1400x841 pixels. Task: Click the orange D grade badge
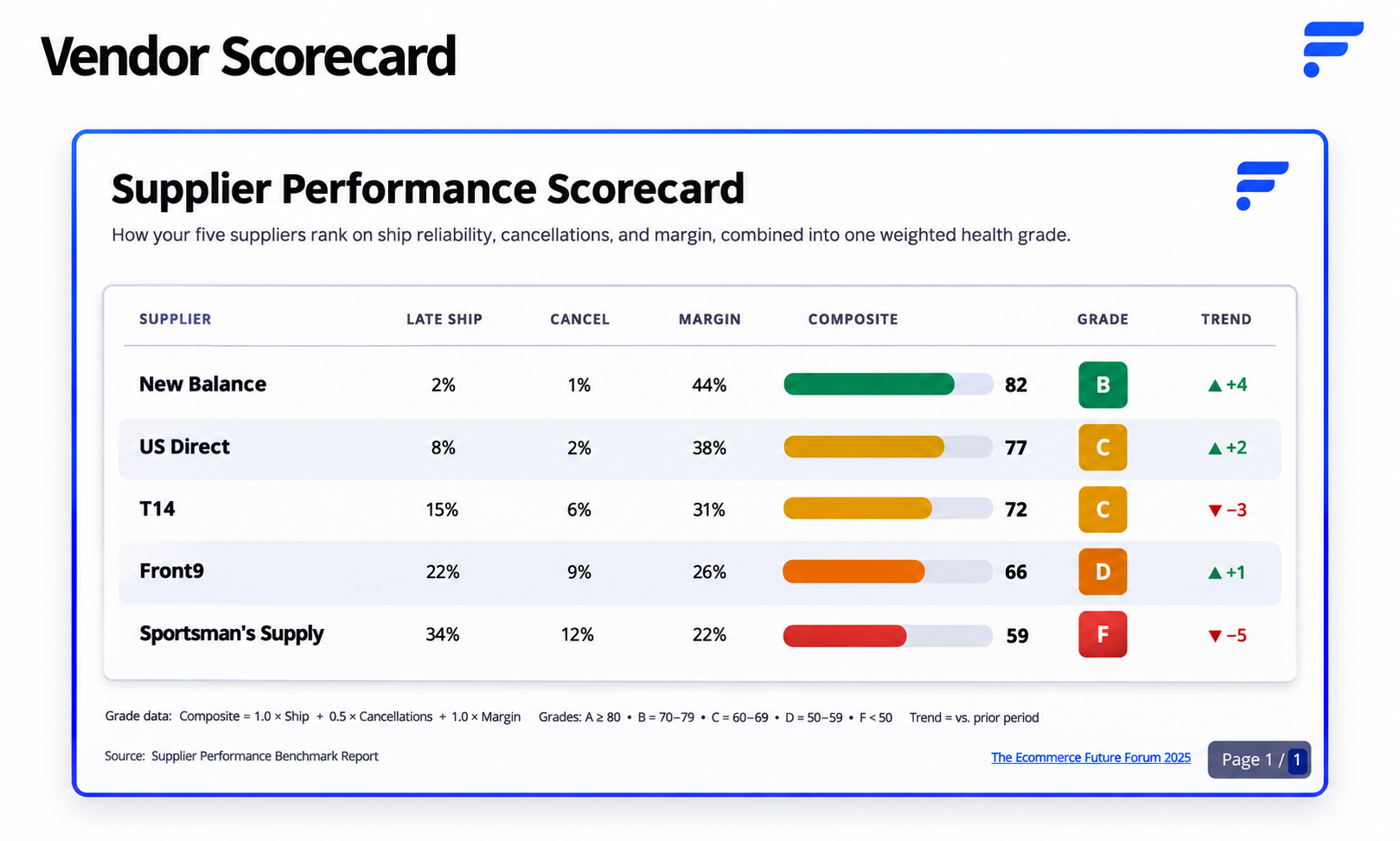(x=1103, y=572)
